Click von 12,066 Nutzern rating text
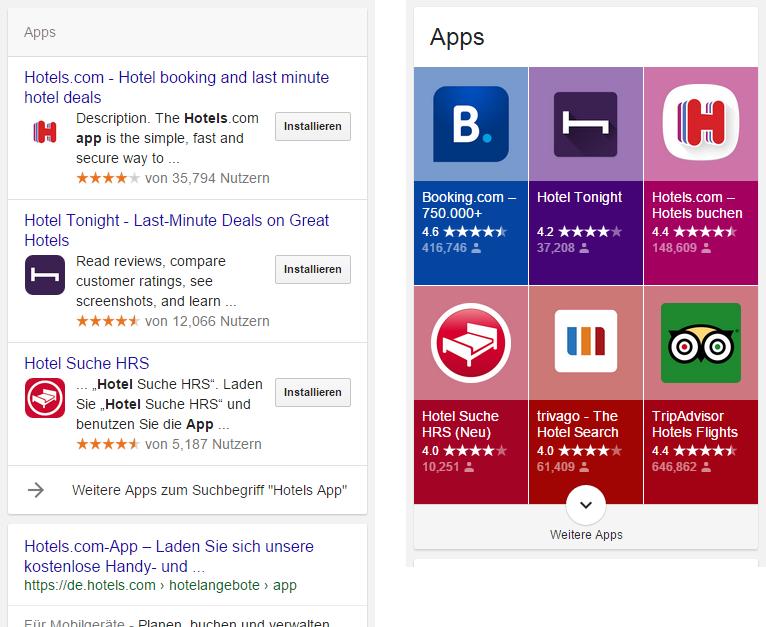The height and width of the screenshot is (627, 766). (207, 321)
